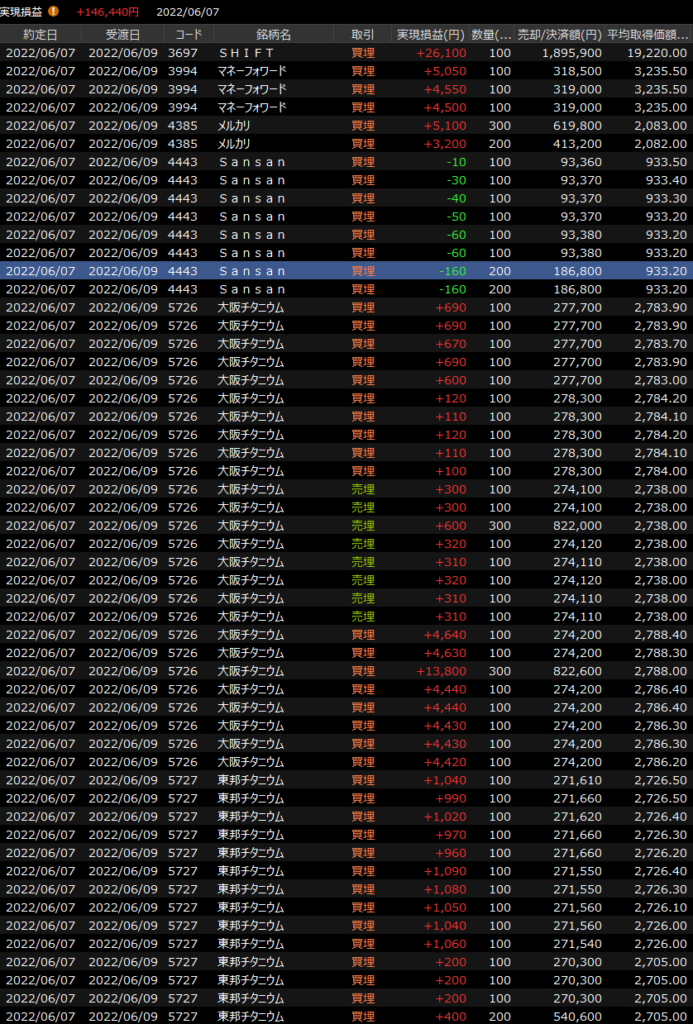Sort the table by 銘柄名 header

[x=273, y=34]
